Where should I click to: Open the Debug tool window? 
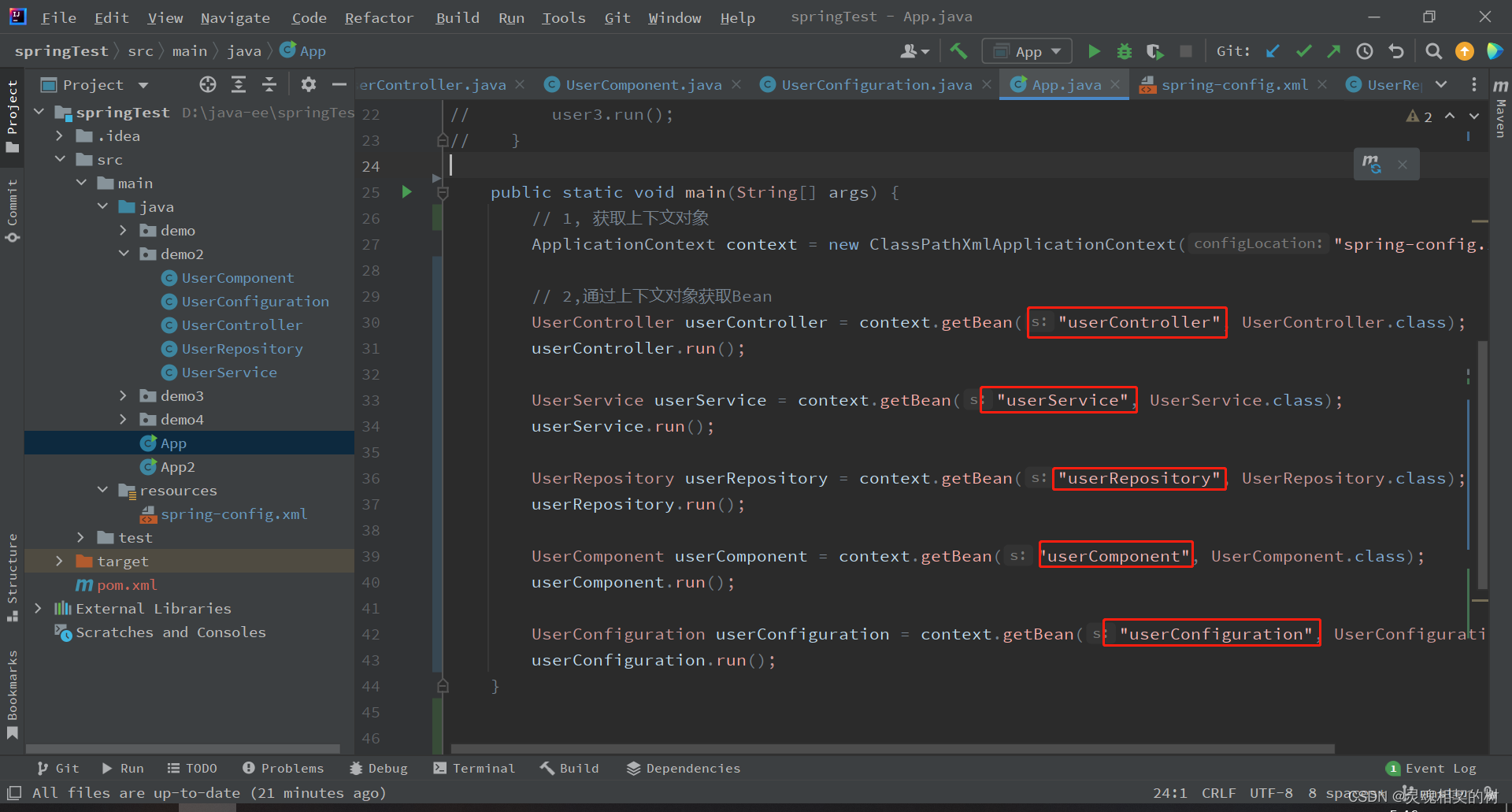pyautogui.click(x=379, y=768)
